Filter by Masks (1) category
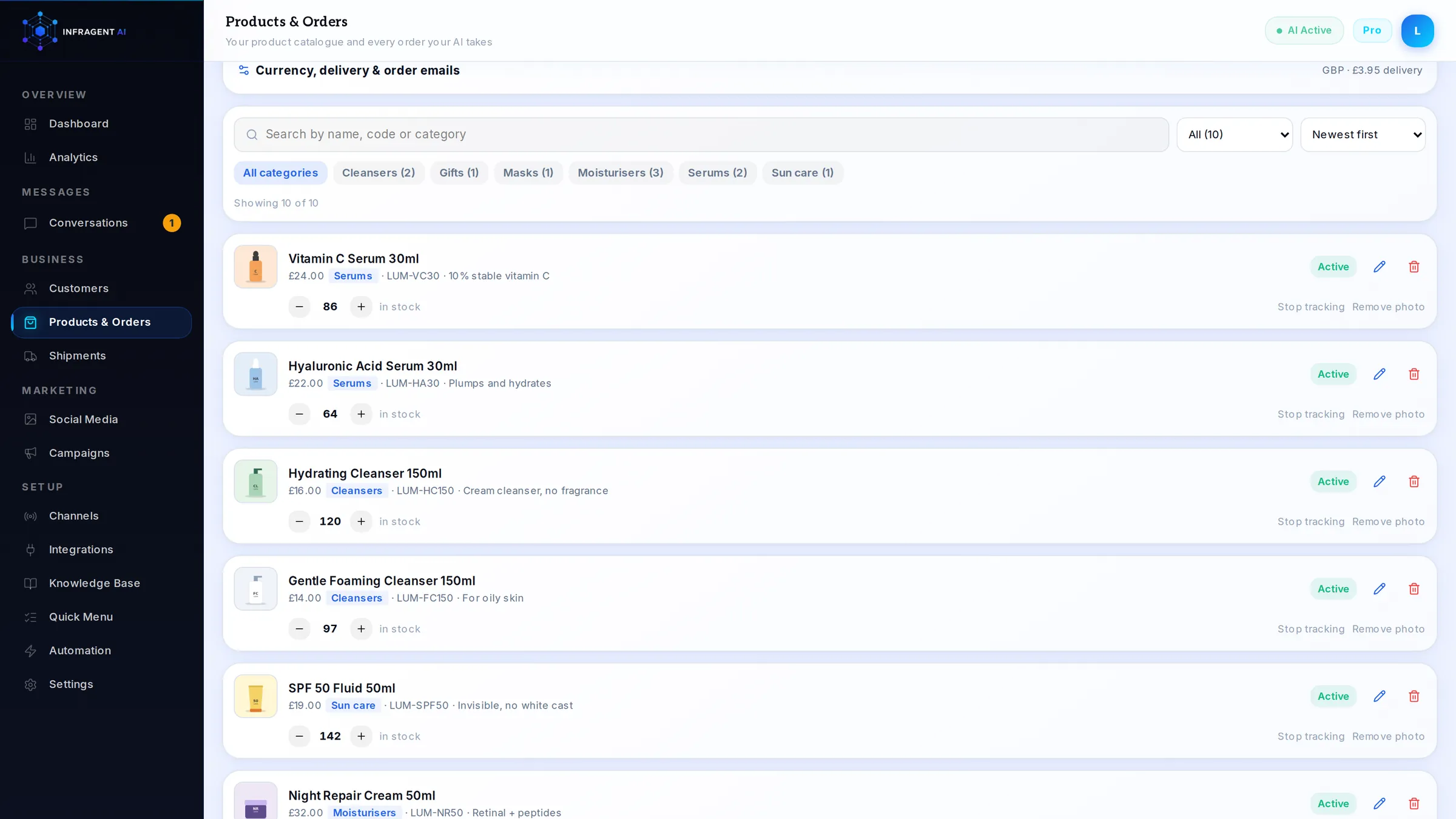This screenshot has height=819, width=1456. (528, 173)
